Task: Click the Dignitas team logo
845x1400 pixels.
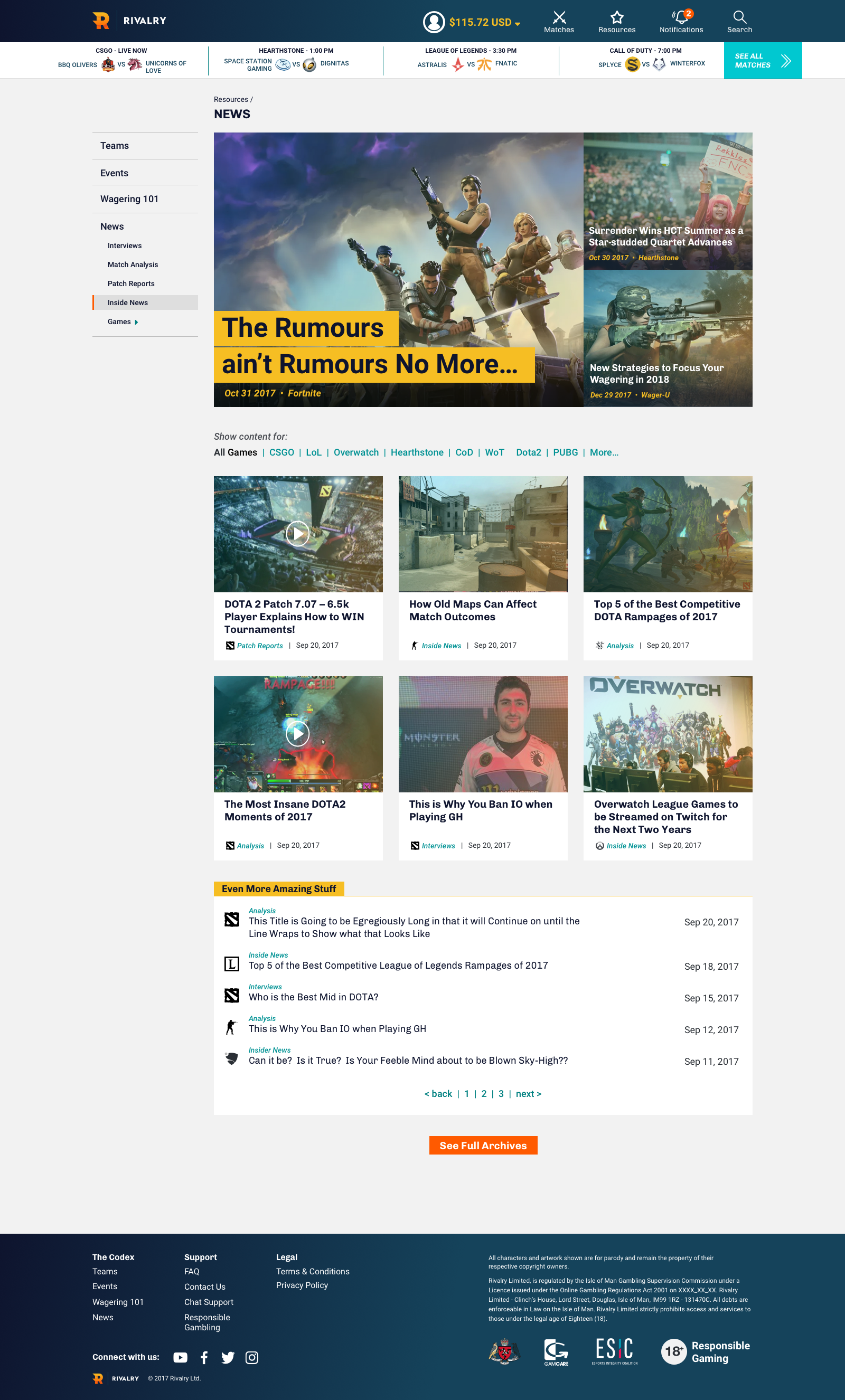Action: [x=309, y=65]
